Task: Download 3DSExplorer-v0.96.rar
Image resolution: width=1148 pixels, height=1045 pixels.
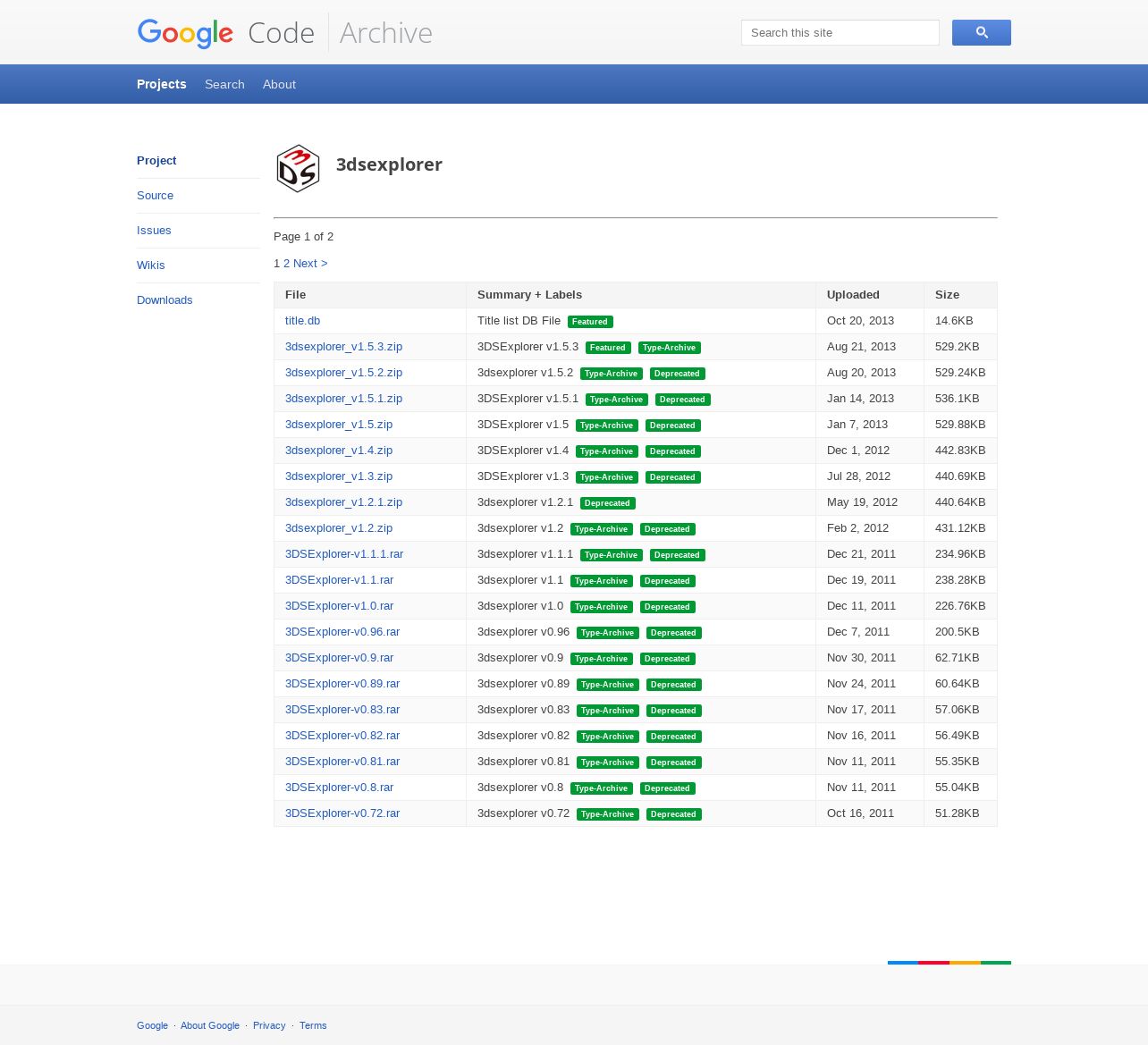Action: pyautogui.click(x=342, y=632)
